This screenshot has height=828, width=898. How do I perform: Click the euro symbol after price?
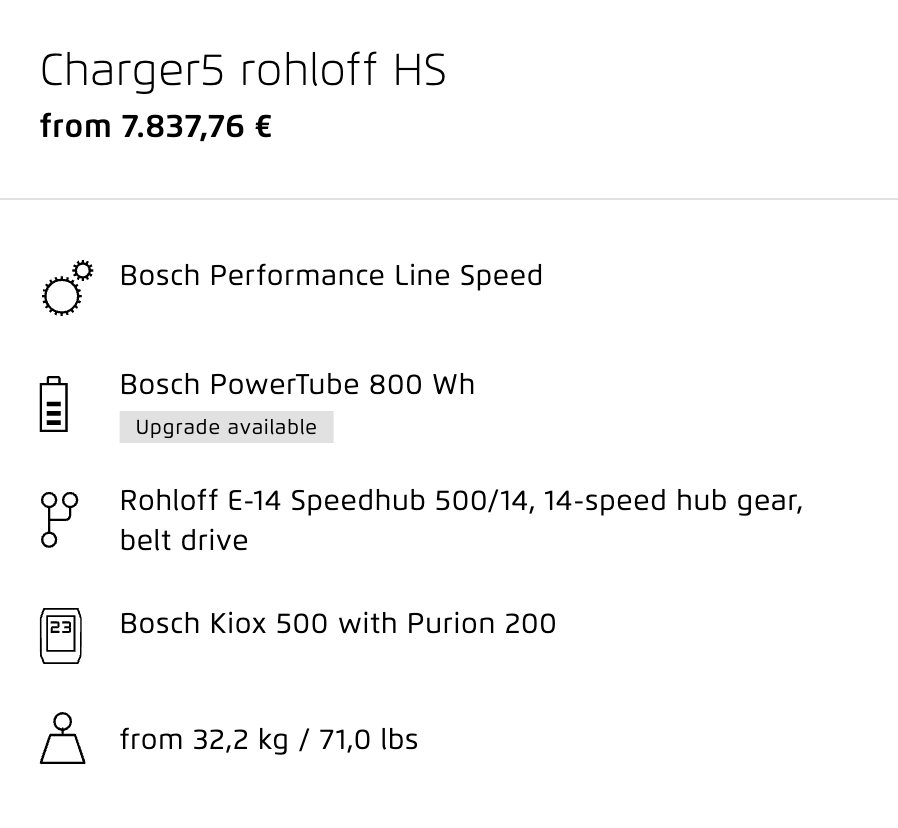pyautogui.click(x=263, y=126)
